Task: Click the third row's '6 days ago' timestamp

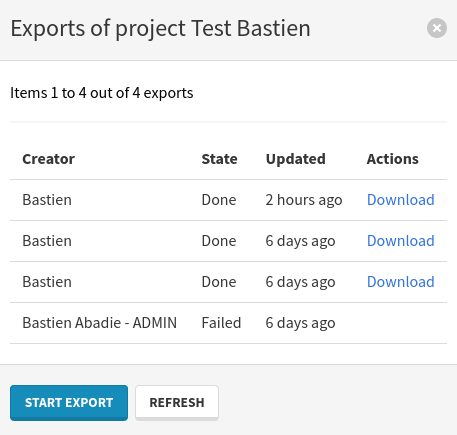Action: click(x=300, y=282)
